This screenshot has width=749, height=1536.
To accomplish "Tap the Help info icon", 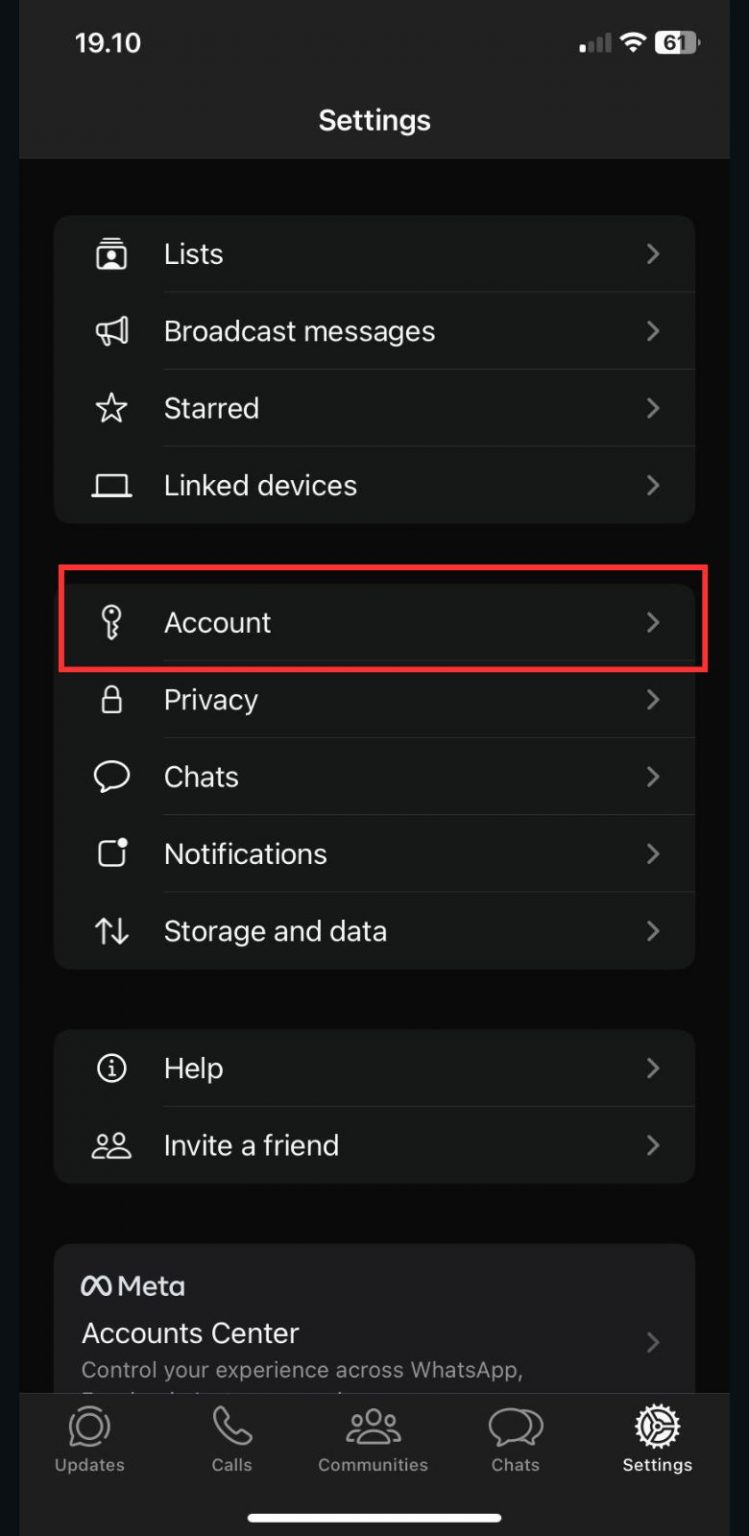I will click(111, 1068).
